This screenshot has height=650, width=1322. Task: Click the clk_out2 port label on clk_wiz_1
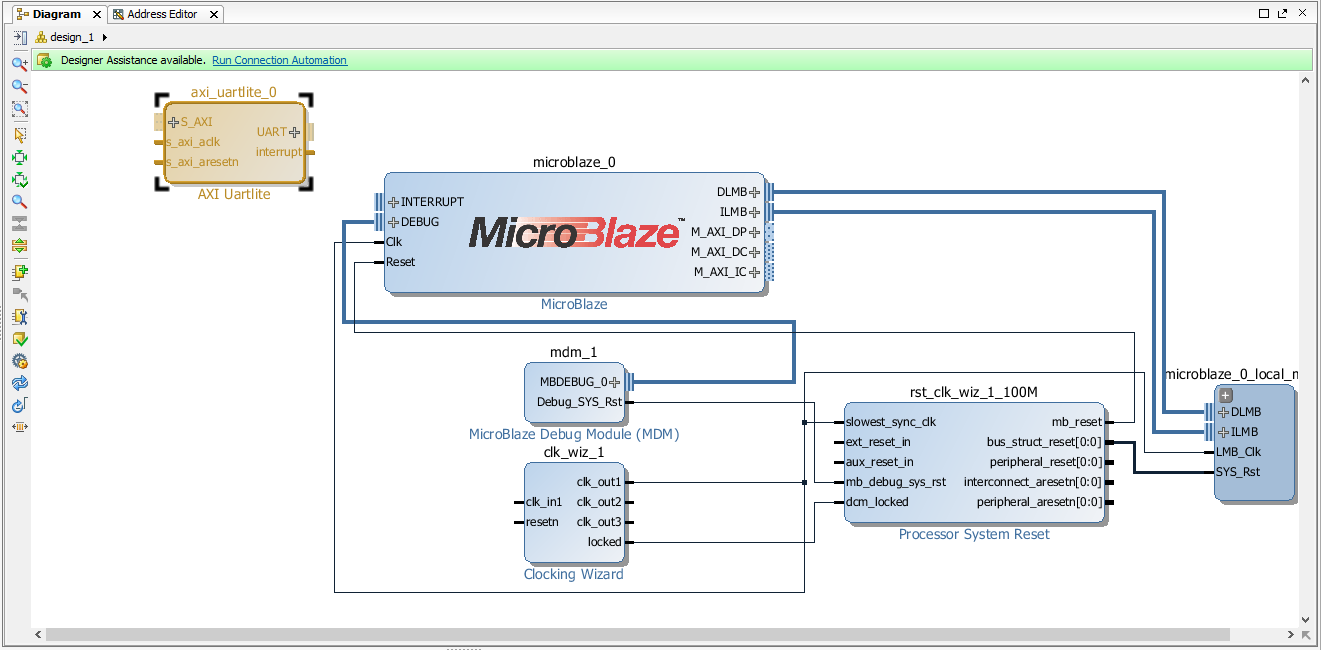click(x=599, y=502)
